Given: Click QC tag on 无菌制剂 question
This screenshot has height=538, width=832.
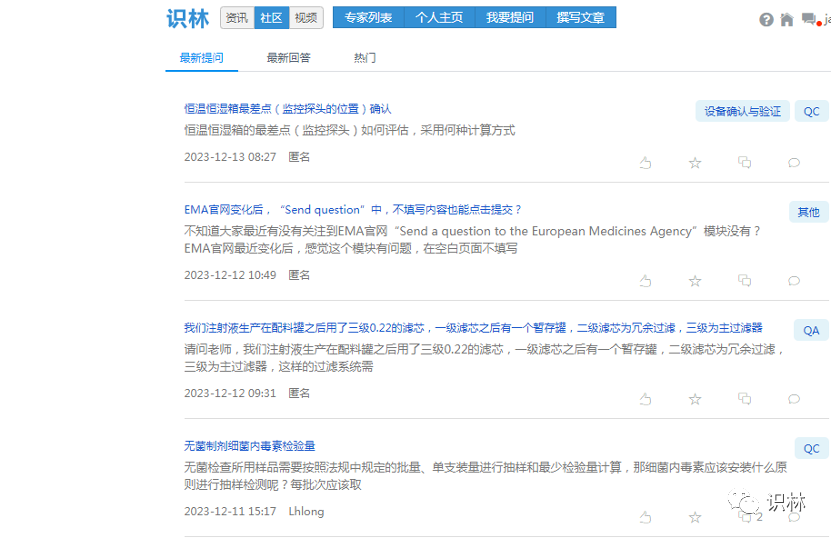Looking at the screenshot, I should tap(811, 449).
